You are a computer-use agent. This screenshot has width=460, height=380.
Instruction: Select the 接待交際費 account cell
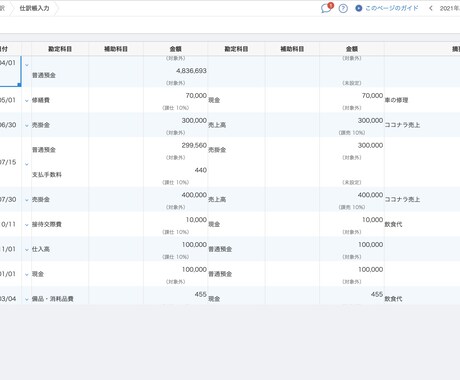[x=47, y=224]
